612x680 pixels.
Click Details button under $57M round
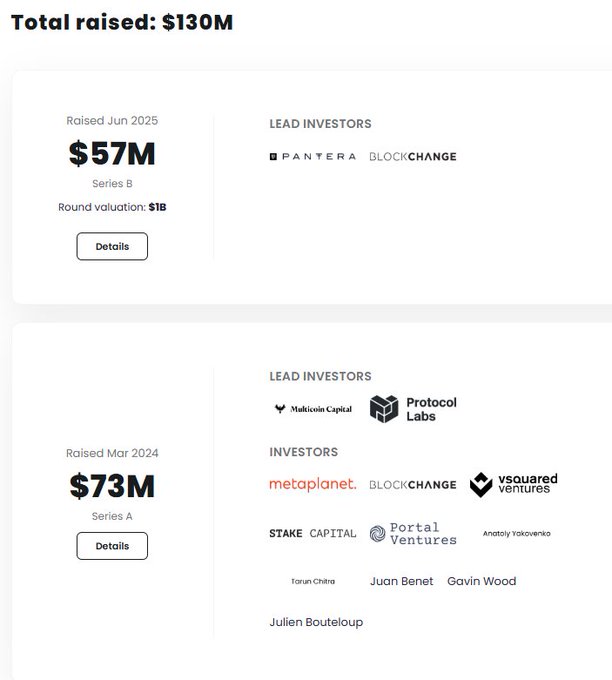[112, 246]
